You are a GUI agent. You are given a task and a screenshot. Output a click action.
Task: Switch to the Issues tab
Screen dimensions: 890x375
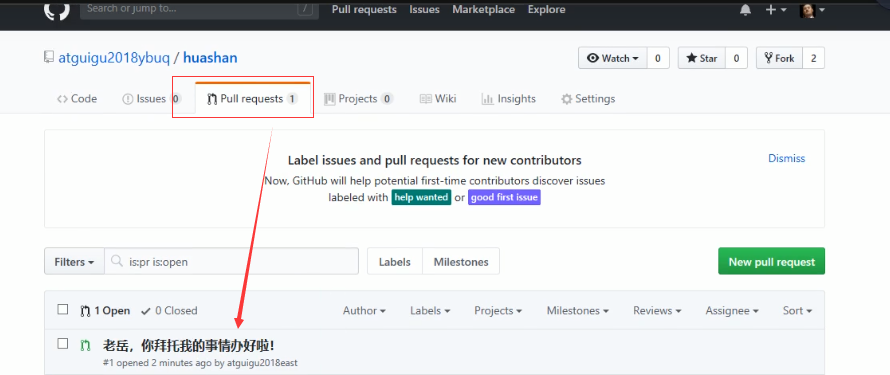click(x=152, y=99)
